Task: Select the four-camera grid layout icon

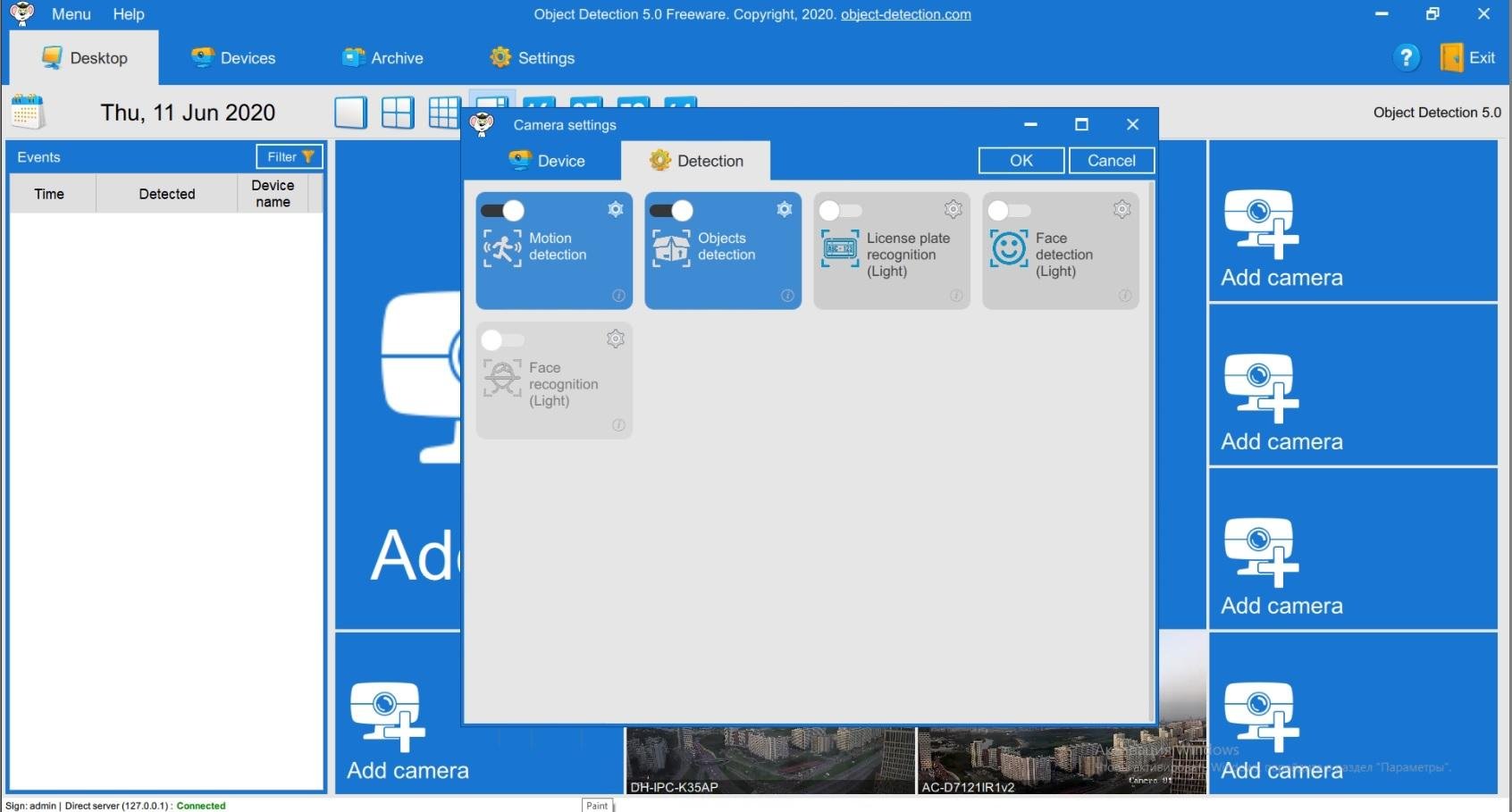Action: click(x=397, y=113)
